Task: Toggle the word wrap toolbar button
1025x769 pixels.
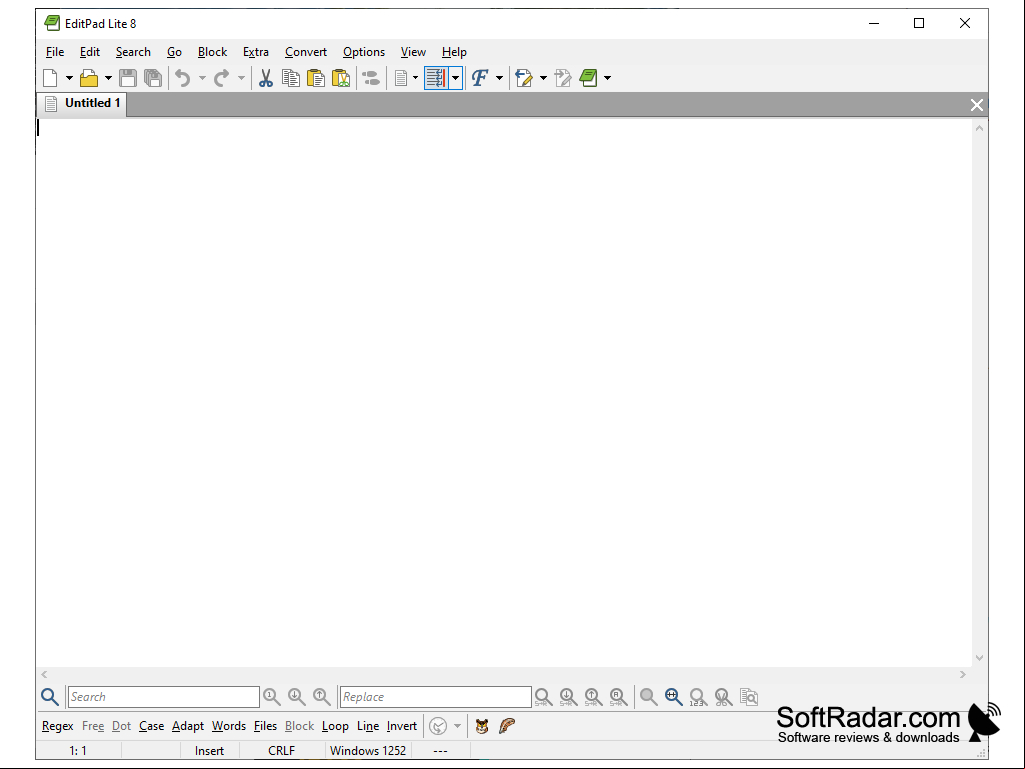Action: click(436, 78)
